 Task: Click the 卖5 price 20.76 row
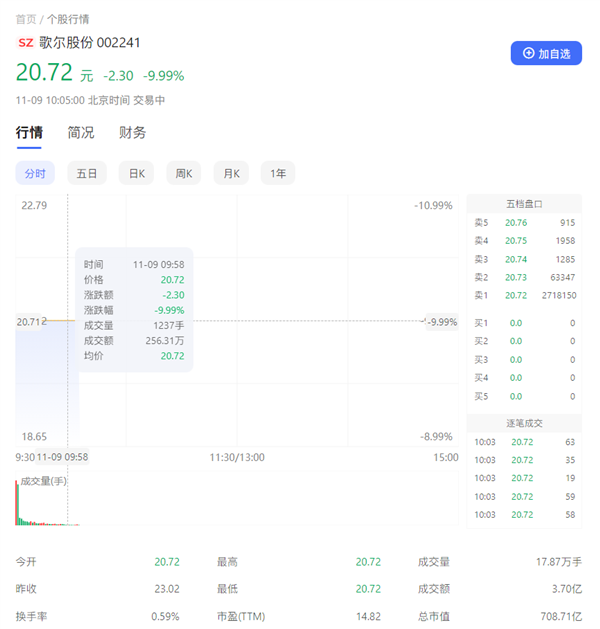coord(525,223)
